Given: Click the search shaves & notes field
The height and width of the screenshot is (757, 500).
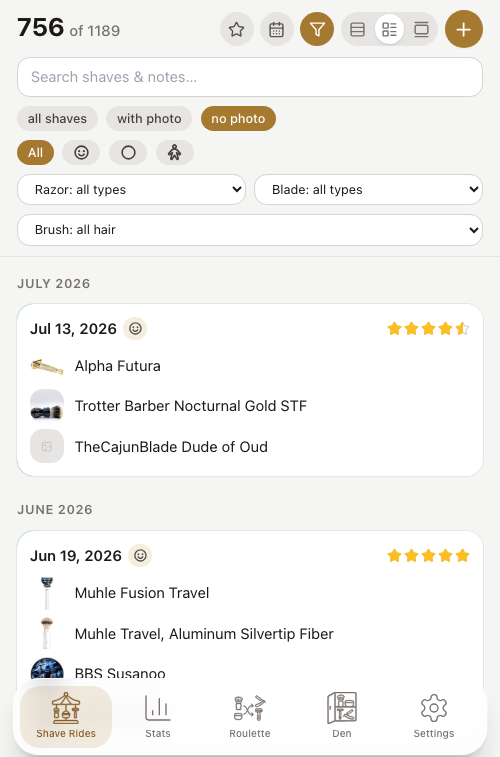Looking at the screenshot, I should point(250,77).
